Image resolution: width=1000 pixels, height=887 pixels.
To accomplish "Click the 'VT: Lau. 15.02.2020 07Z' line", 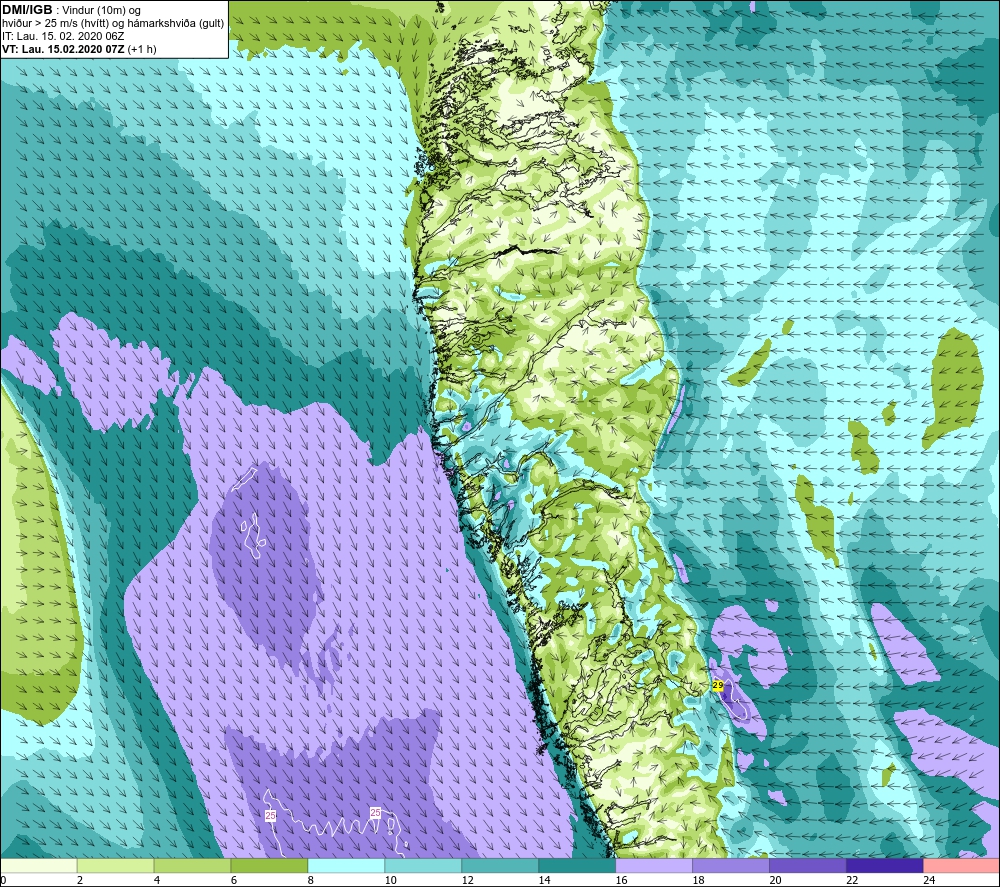I will 63,49.
